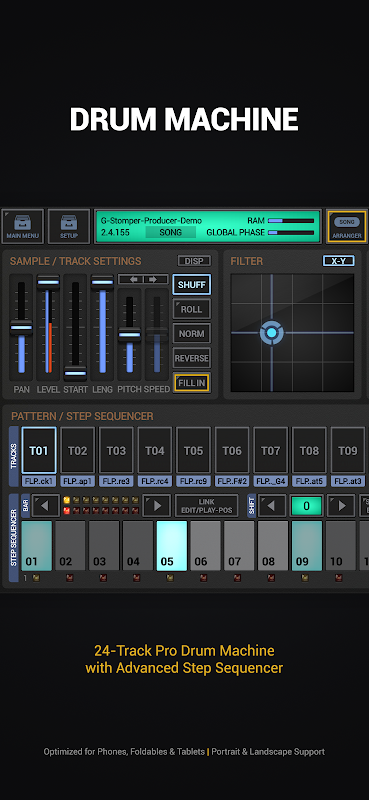369x800 pixels.
Task: Open sample label FLP..rc9
Action: 193,481
